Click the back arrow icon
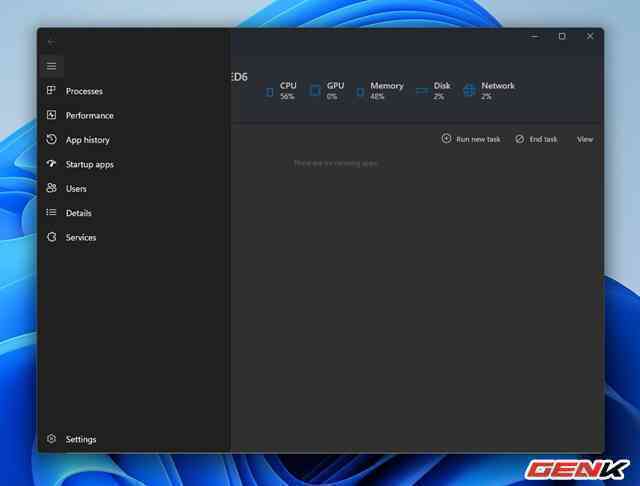This screenshot has height=486, width=640. (51, 42)
